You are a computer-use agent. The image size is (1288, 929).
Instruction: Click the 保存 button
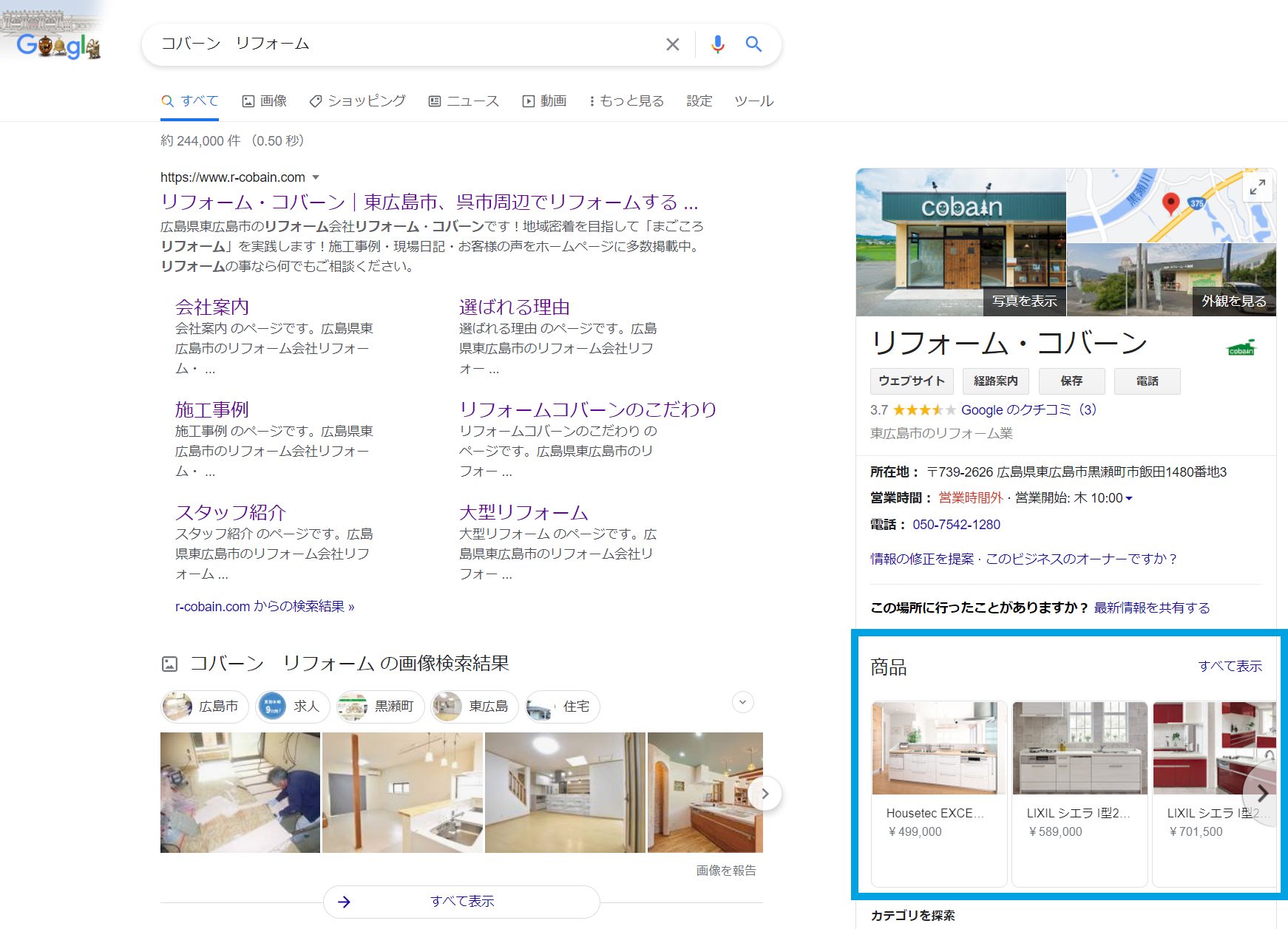pos(1071,381)
